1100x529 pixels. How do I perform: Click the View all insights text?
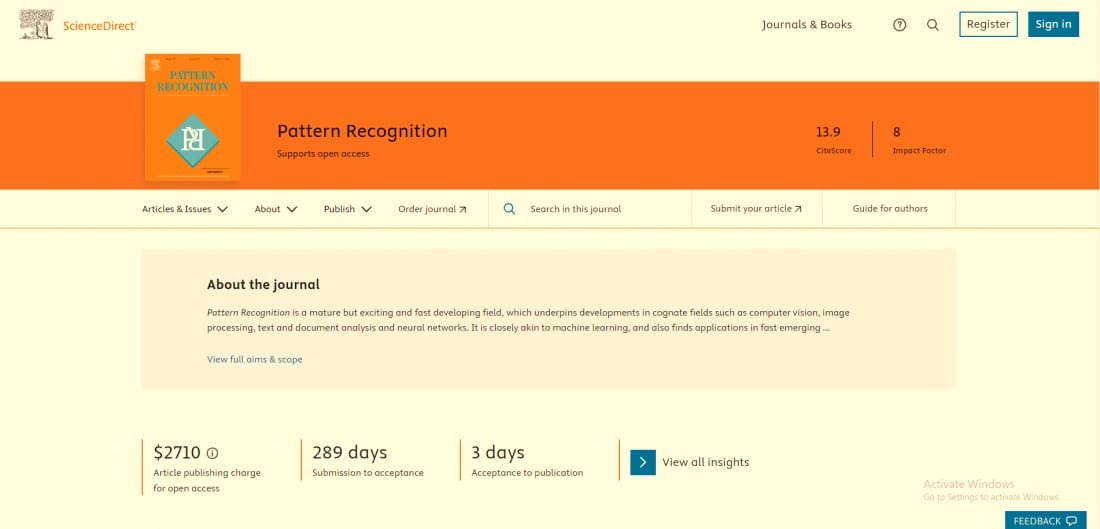[x=706, y=462]
